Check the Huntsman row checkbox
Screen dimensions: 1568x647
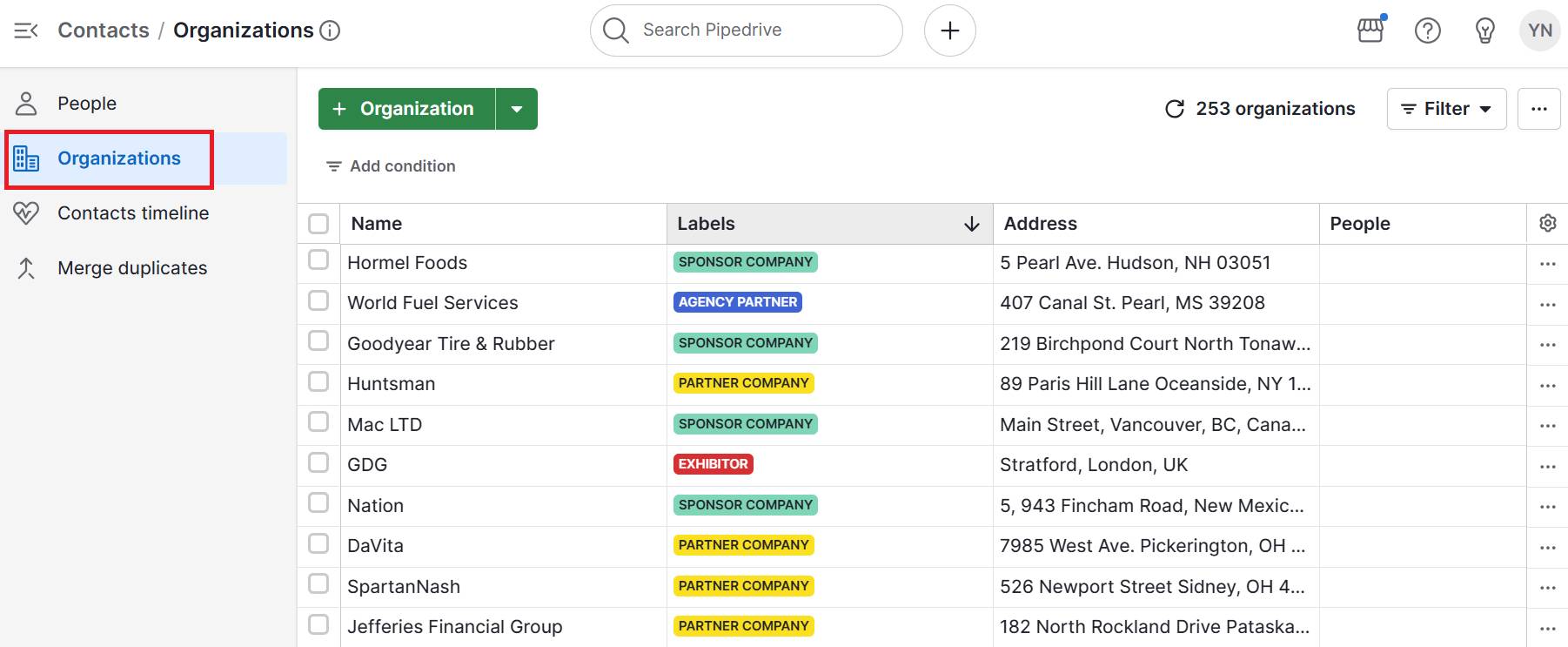318,381
